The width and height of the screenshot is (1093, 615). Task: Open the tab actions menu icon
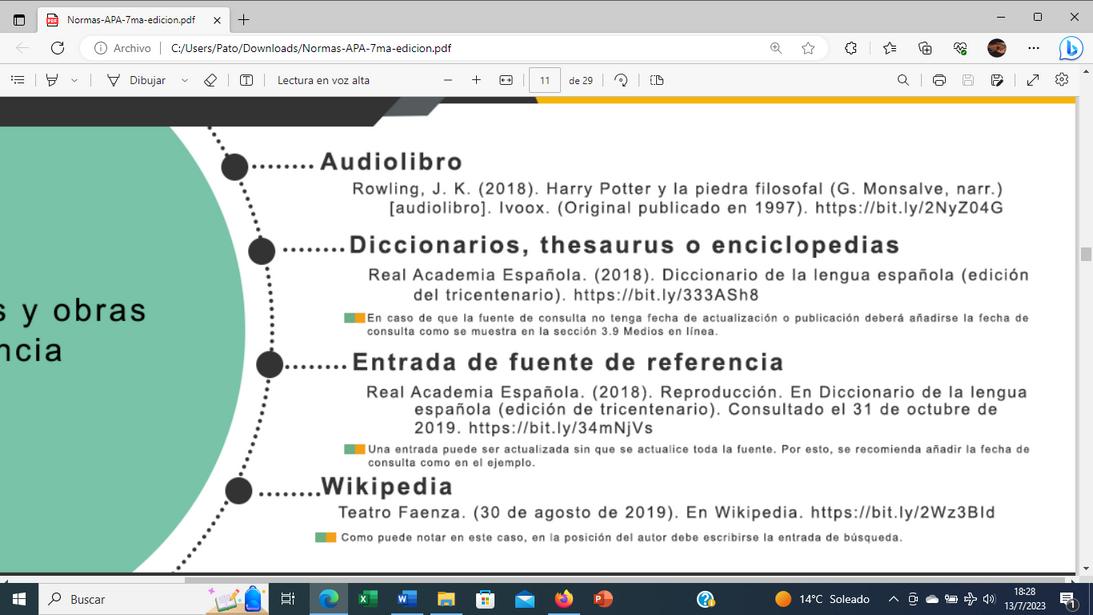tap(19, 20)
